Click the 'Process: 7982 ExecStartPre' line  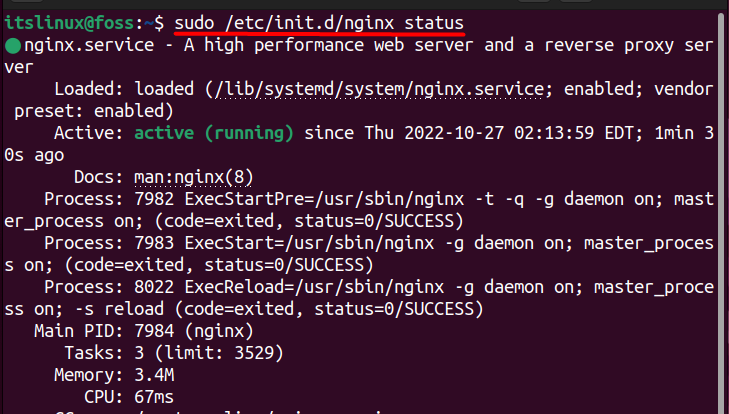click(x=379, y=200)
